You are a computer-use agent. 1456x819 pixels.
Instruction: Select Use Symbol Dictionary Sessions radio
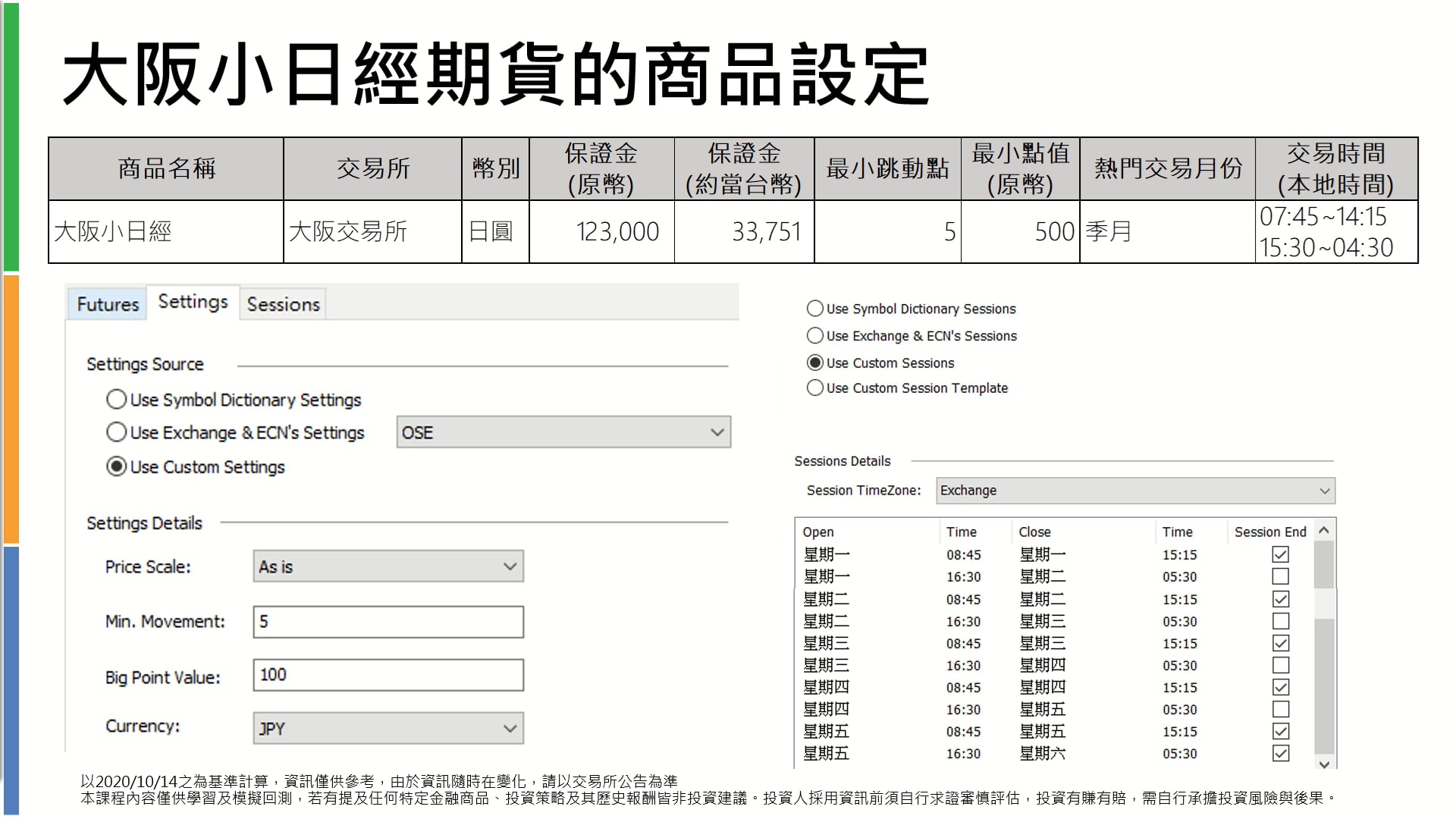pos(815,309)
